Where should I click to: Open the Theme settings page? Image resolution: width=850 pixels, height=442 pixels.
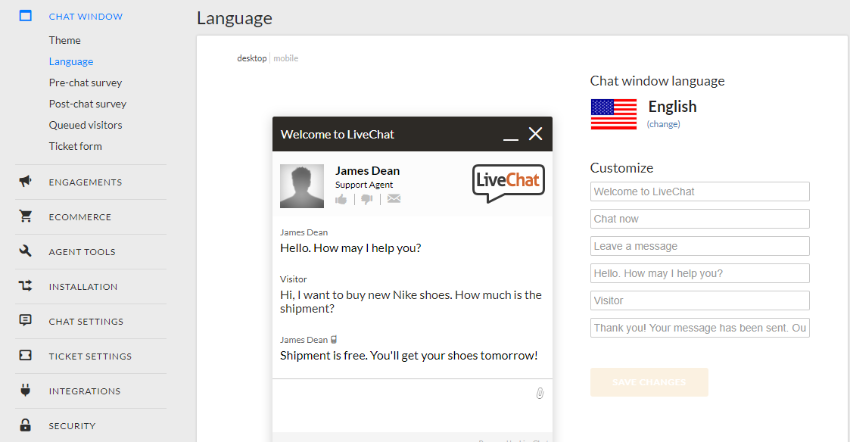click(65, 40)
